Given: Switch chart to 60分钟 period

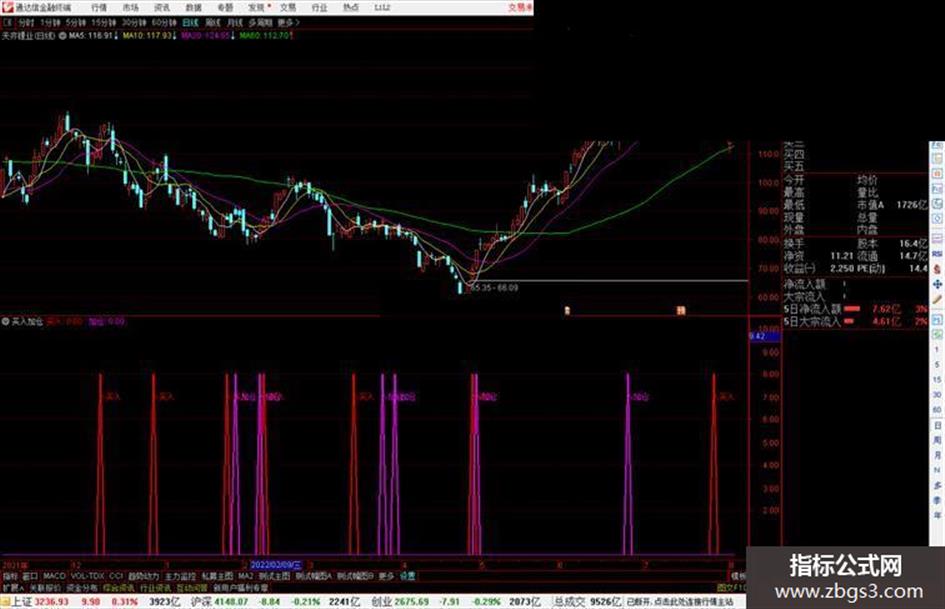Looking at the screenshot, I should click(x=164, y=22).
